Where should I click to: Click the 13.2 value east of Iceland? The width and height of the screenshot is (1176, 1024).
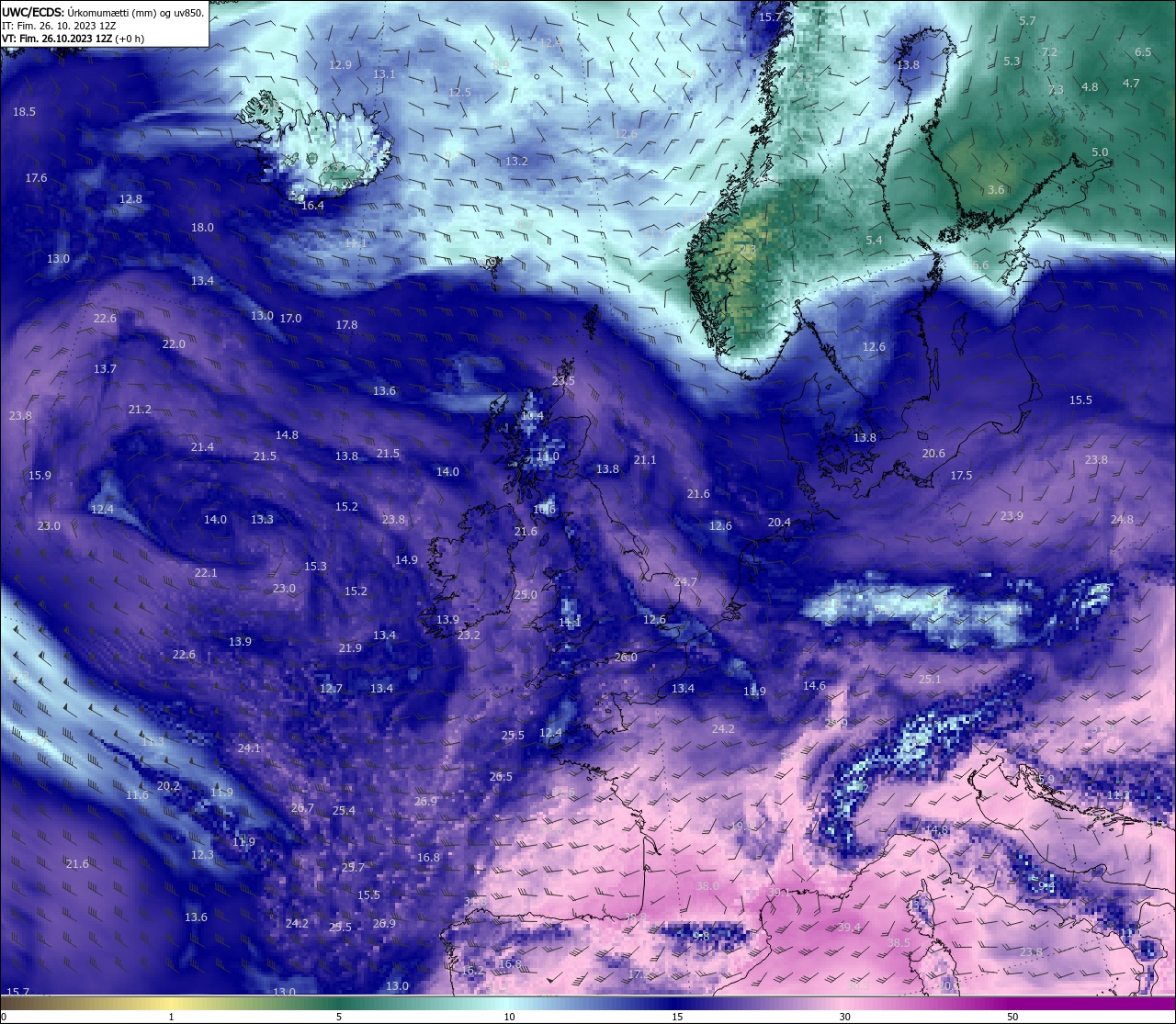[516, 162]
